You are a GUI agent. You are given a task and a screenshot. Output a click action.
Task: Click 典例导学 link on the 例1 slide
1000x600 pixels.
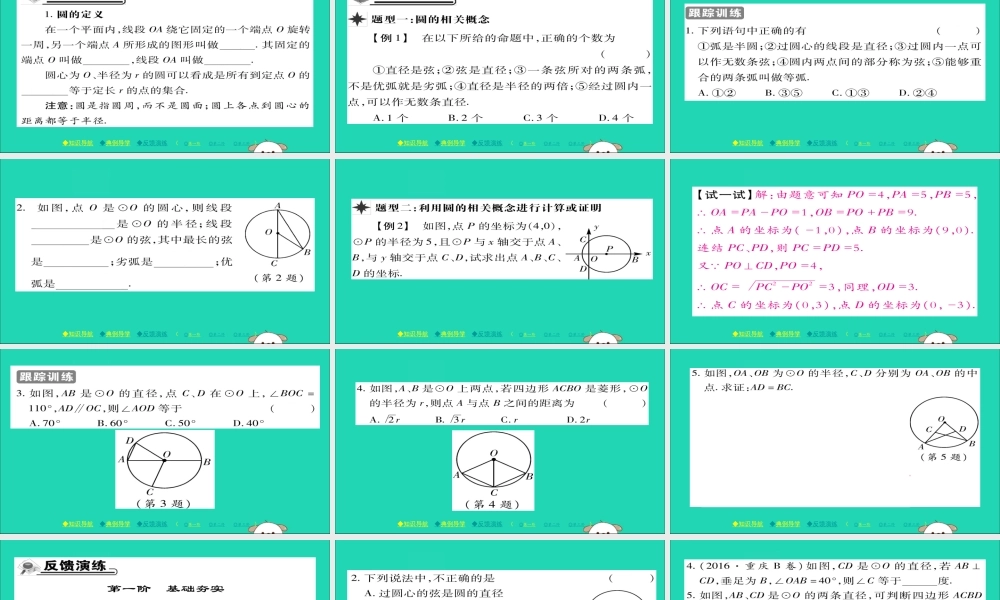(x=450, y=143)
